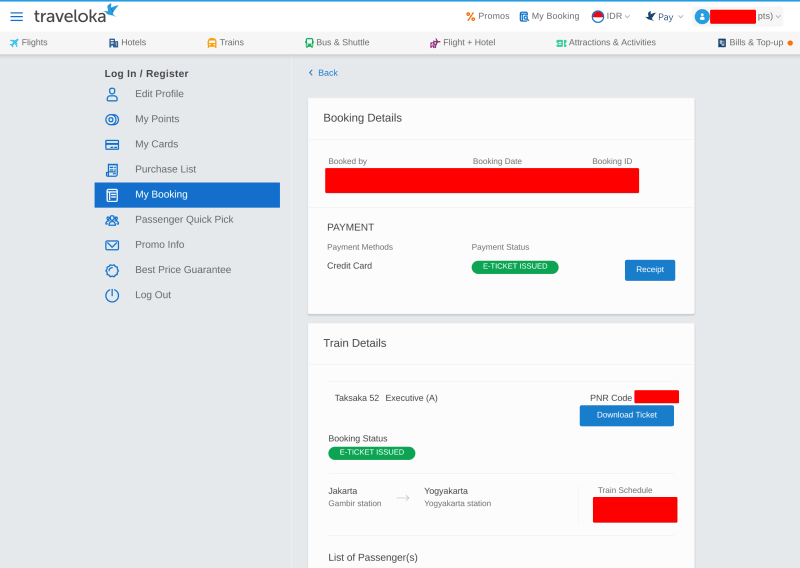Screen dimensions: 800x568
Task: Open the Hotels tab
Action: [x=128, y=43]
